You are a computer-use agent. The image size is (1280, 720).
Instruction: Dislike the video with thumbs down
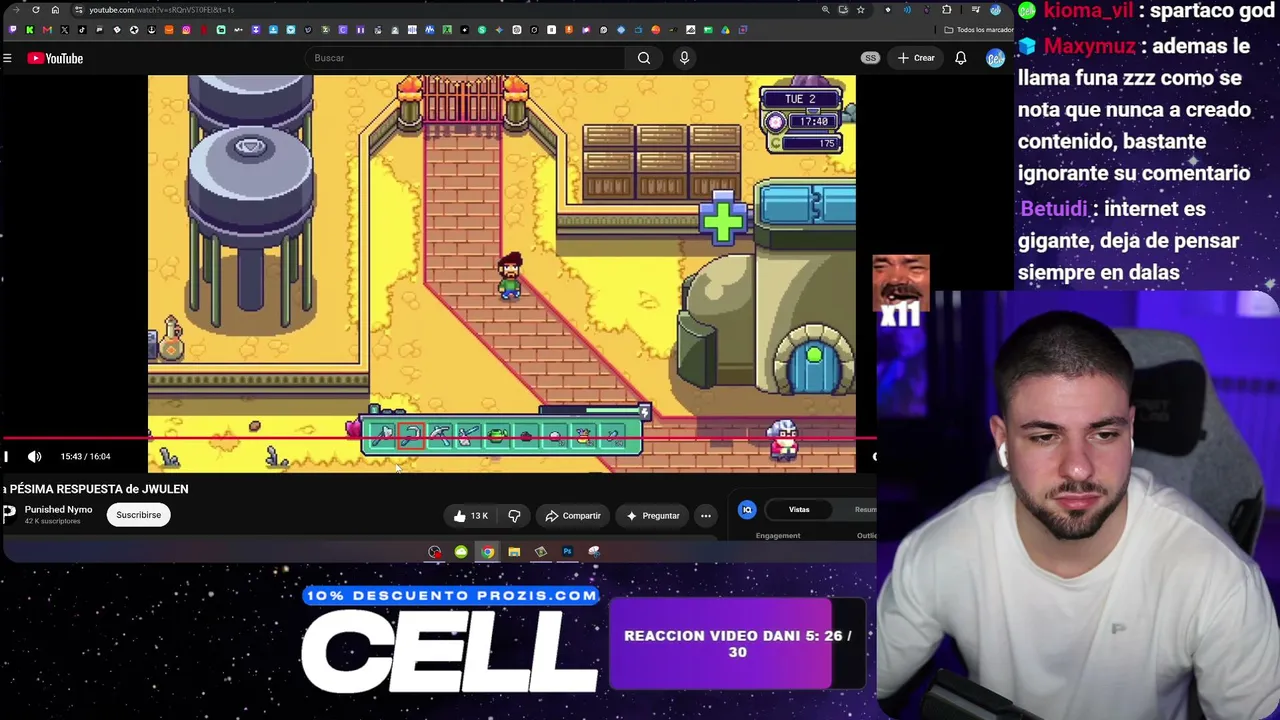pos(514,516)
